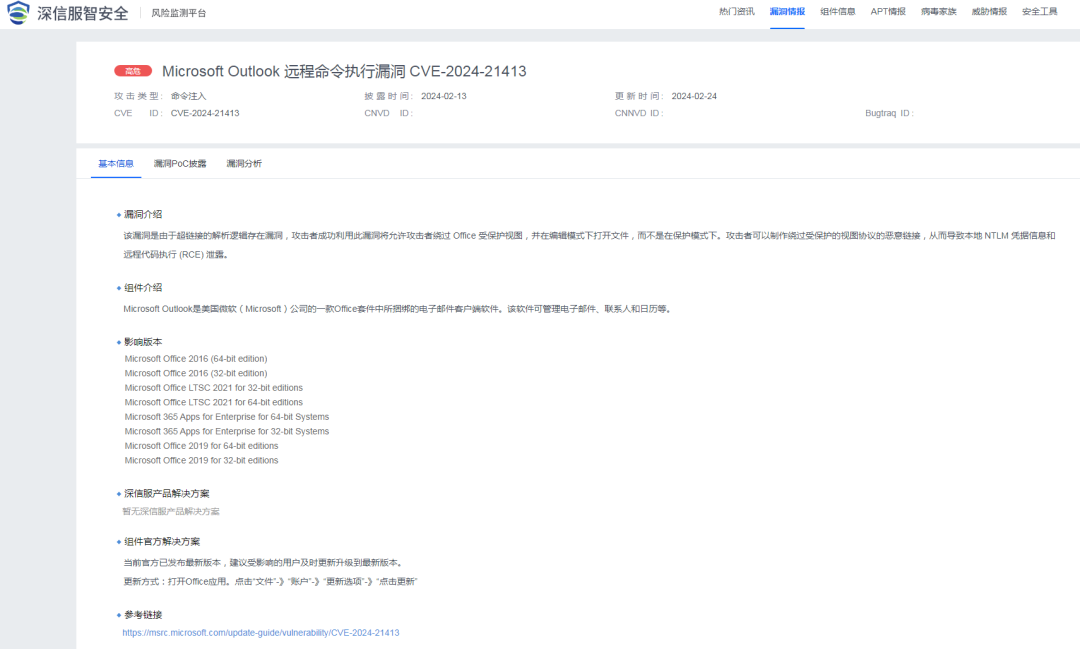
Task: Select the 命令注入 attack type value
Action: click(x=188, y=96)
